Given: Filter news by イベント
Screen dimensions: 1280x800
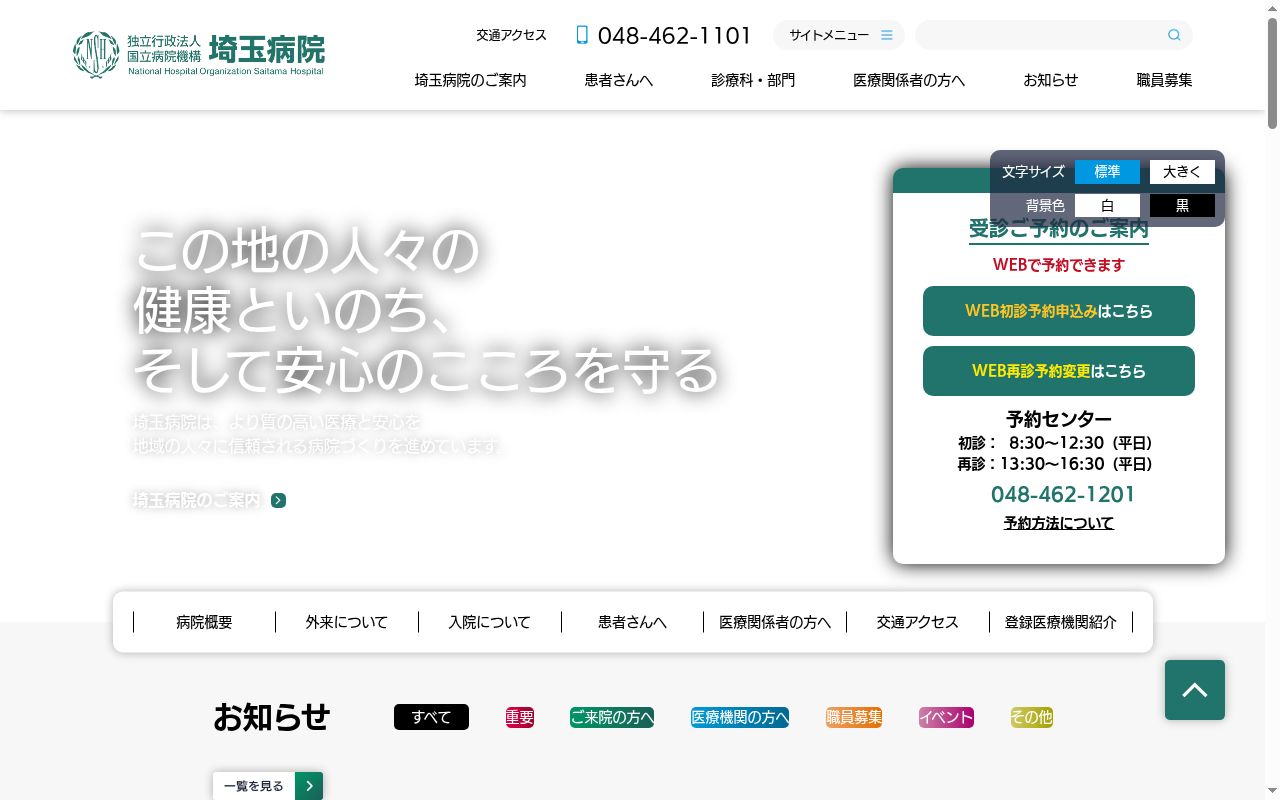Looking at the screenshot, I should (x=946, y=717).
